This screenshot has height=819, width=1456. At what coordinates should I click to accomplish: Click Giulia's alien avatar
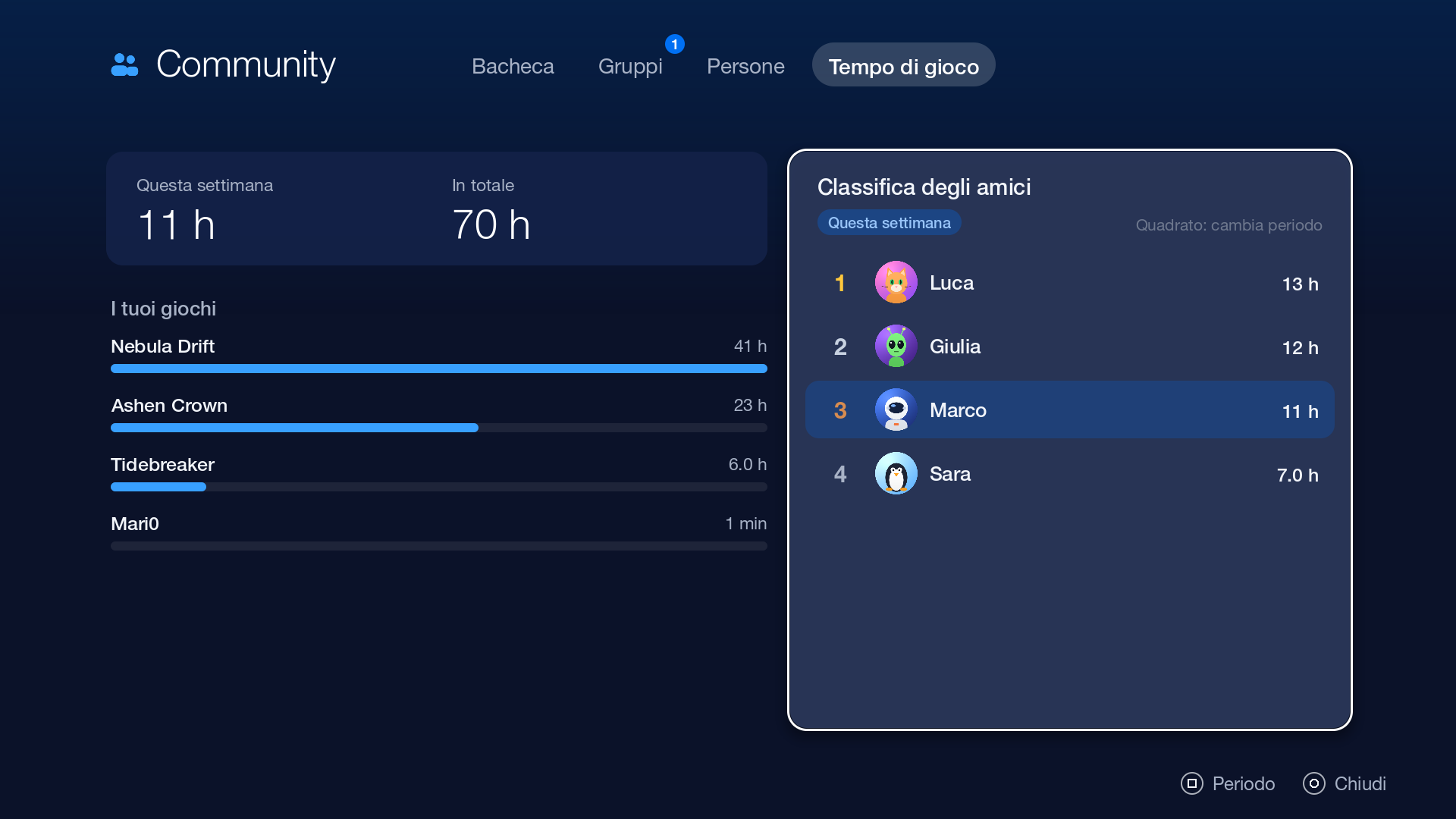tap(896, 347)
